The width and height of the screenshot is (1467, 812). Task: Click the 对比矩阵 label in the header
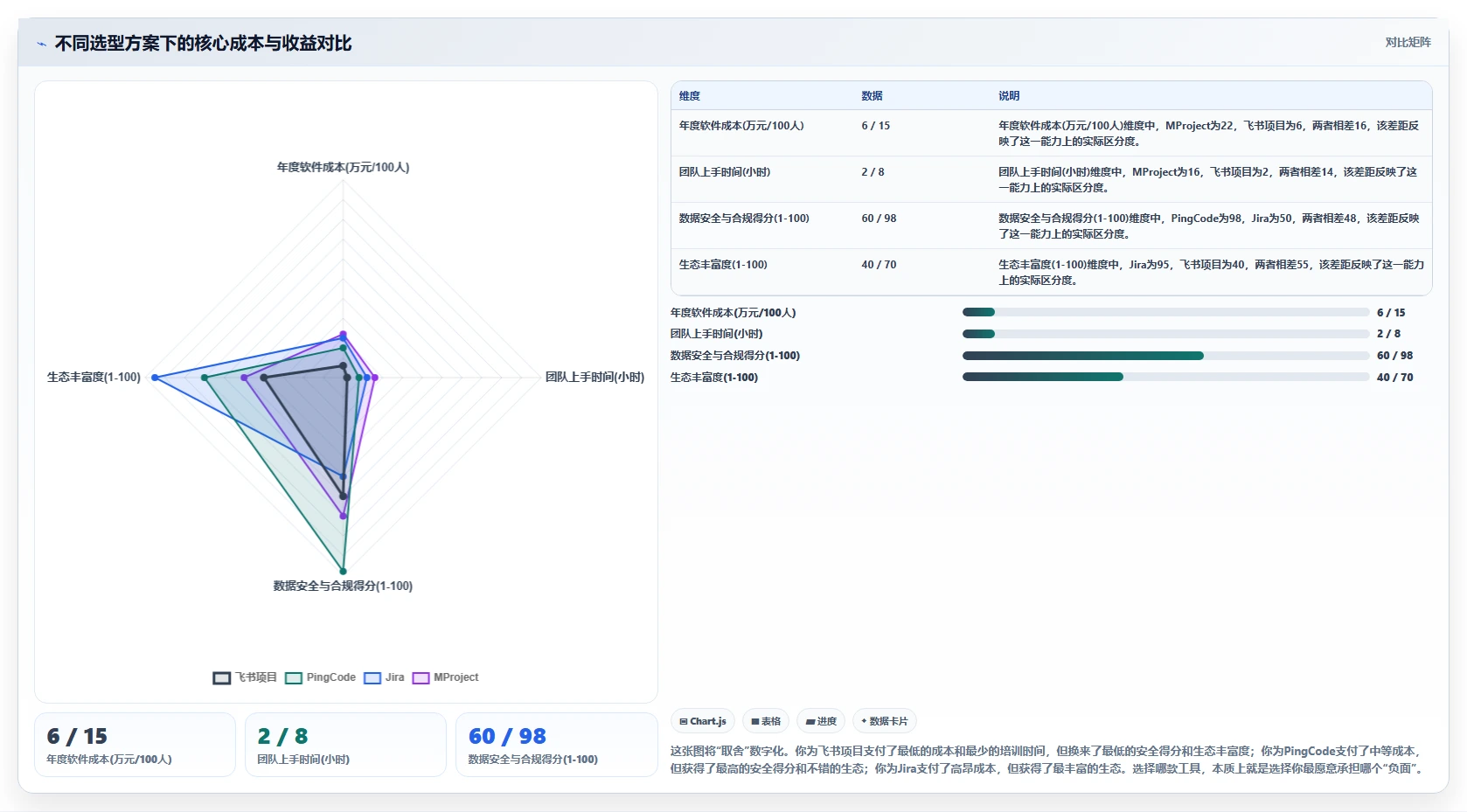pos(1408,42)
